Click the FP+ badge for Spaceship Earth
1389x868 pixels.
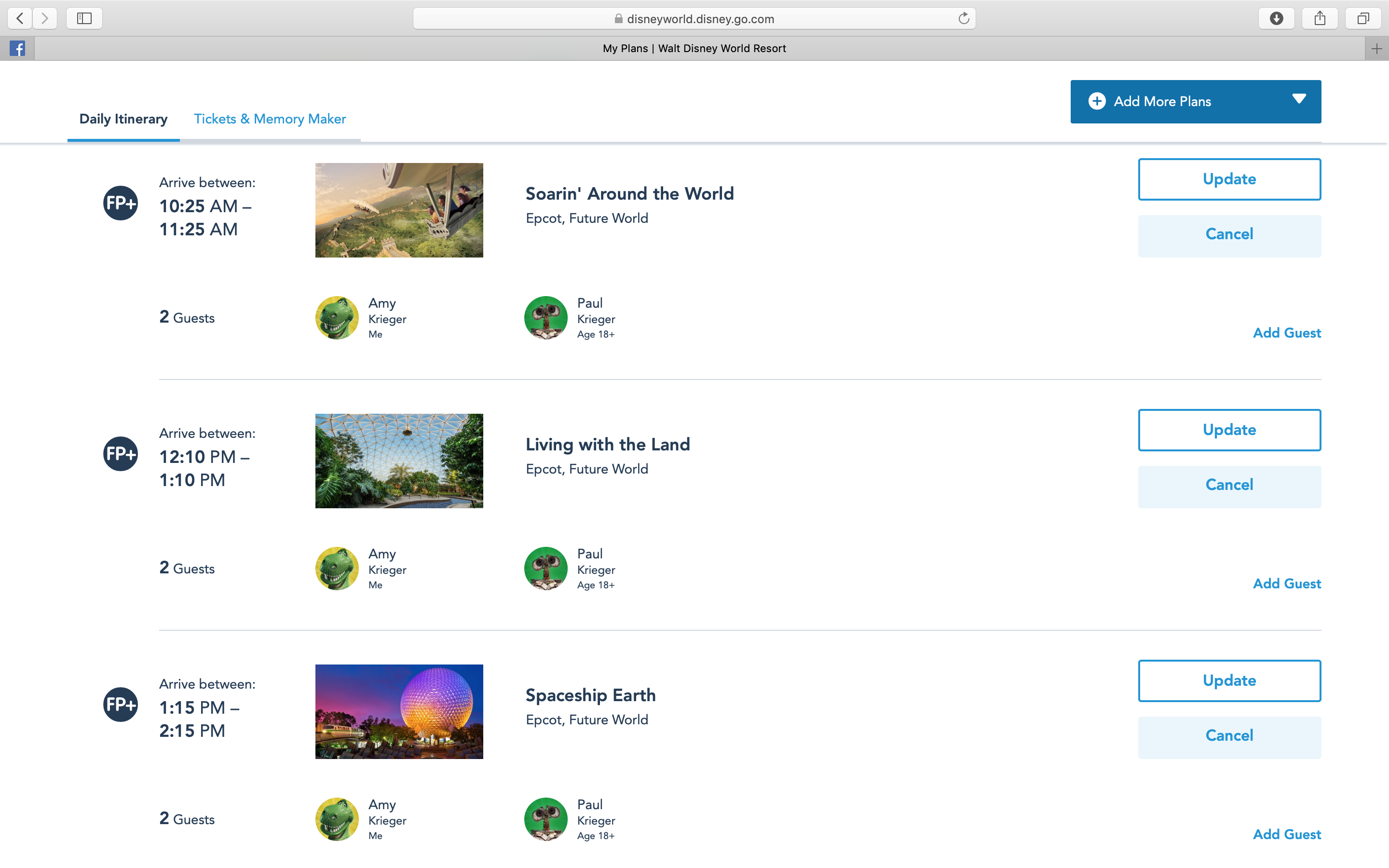[x=121, y=705]
